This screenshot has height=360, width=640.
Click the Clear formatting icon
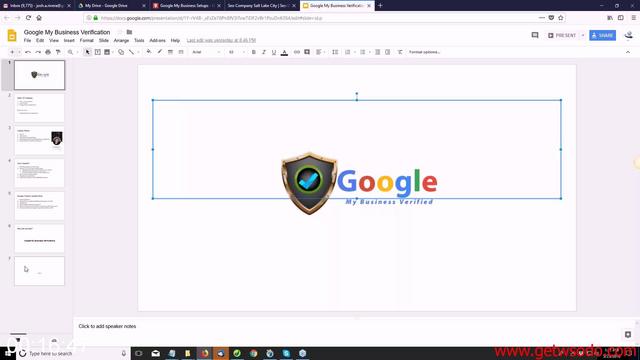coord(400,52)
